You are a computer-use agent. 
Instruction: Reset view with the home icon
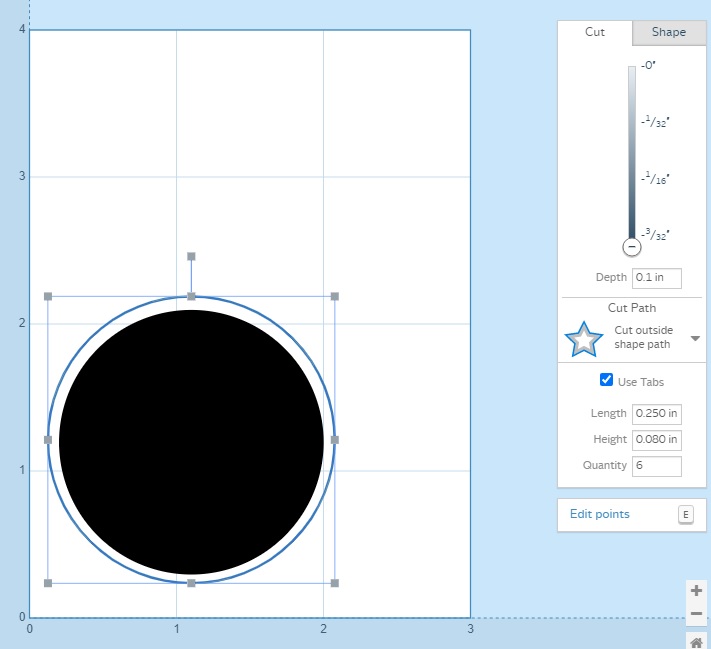click(697, 641)
